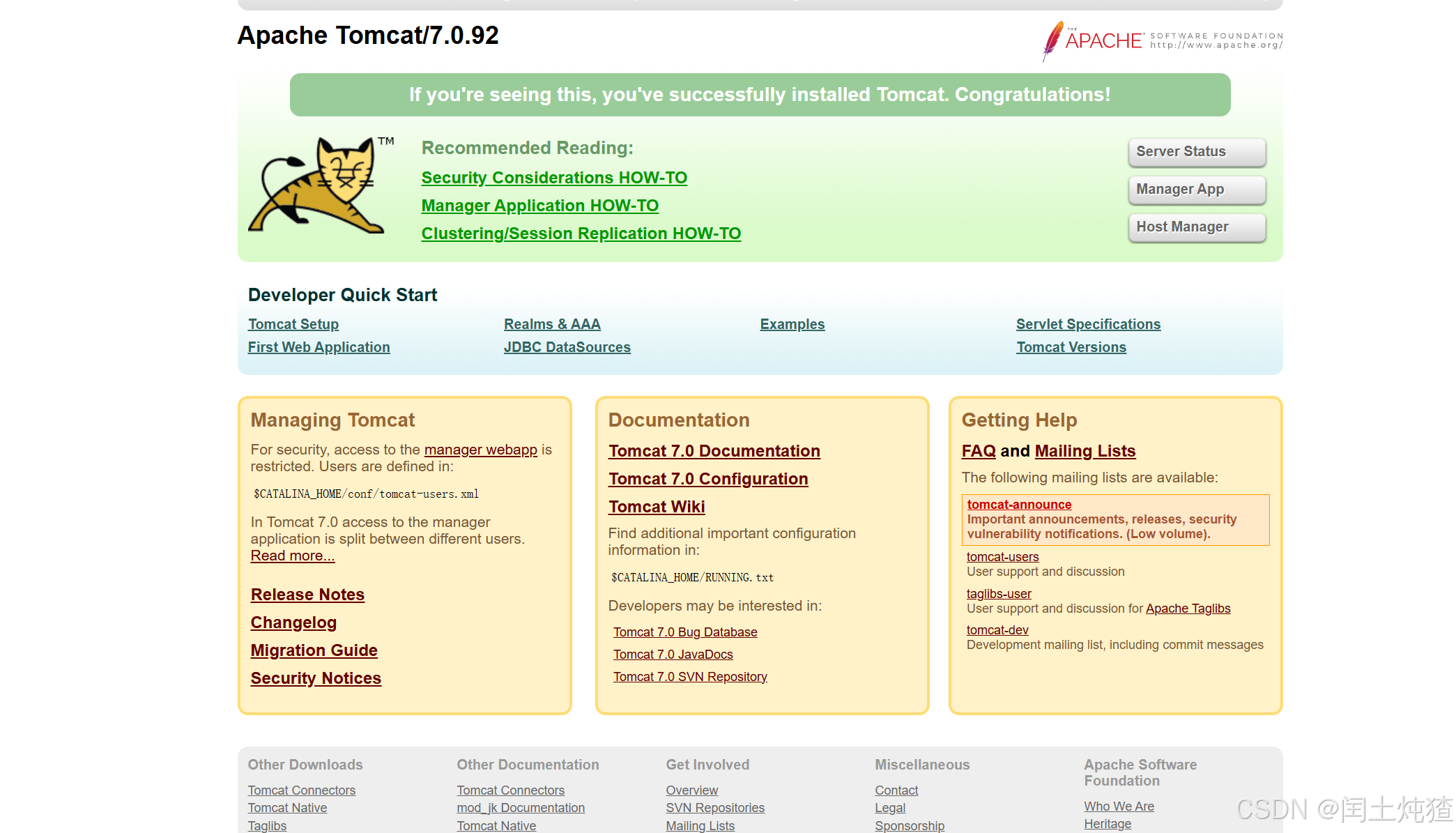
Task: Open the Server Status button
Action: [1196, 152]
